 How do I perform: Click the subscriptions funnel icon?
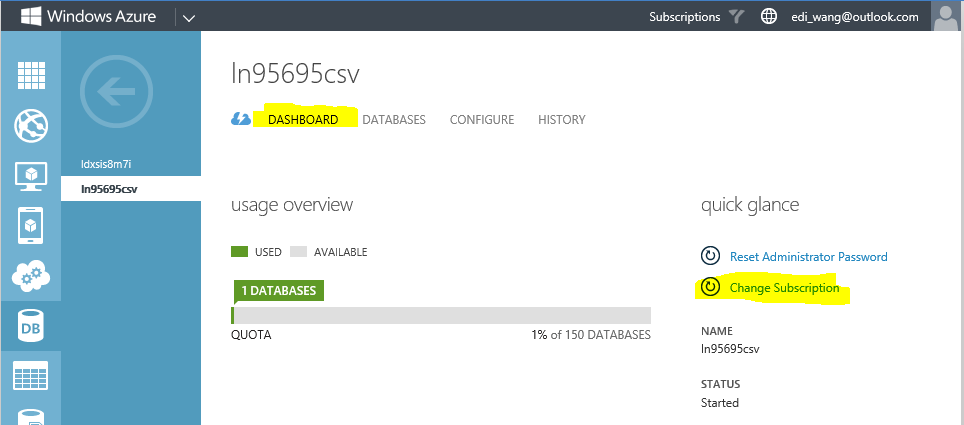737,17
